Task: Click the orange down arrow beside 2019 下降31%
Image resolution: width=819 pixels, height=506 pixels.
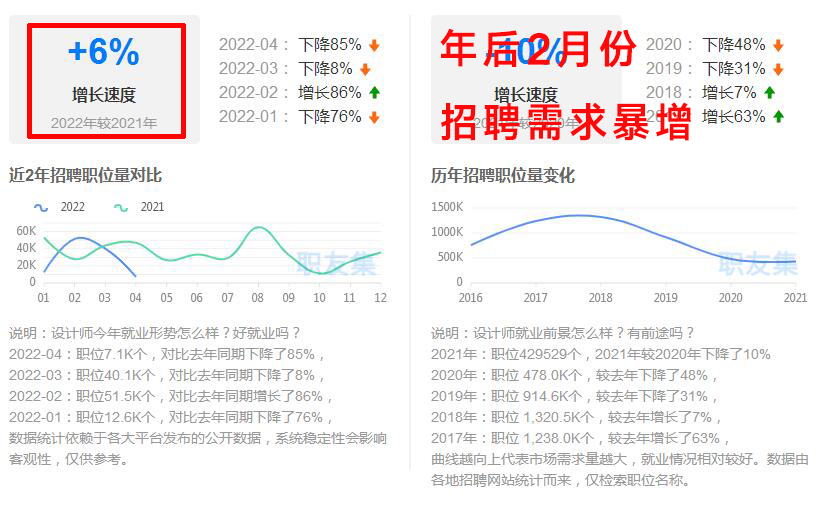Action: (778, 69)
